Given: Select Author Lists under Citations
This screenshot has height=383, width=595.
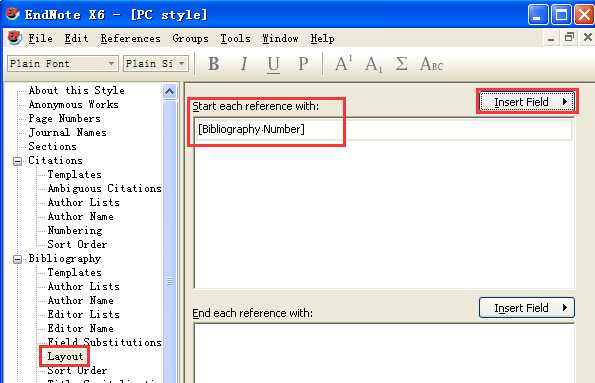Looking at the screenshot, I should click(83, 203).
